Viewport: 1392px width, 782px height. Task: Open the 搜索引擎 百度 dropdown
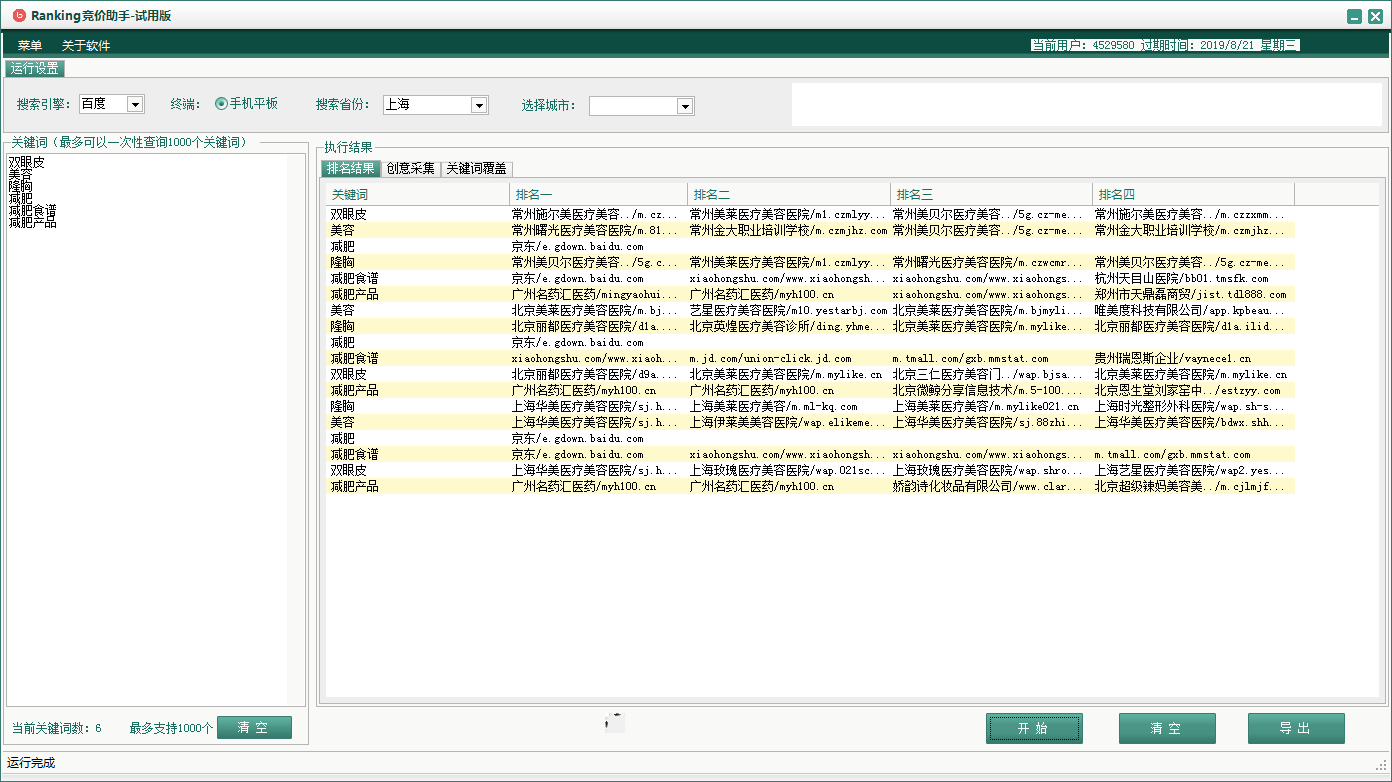tap(135, 104)
